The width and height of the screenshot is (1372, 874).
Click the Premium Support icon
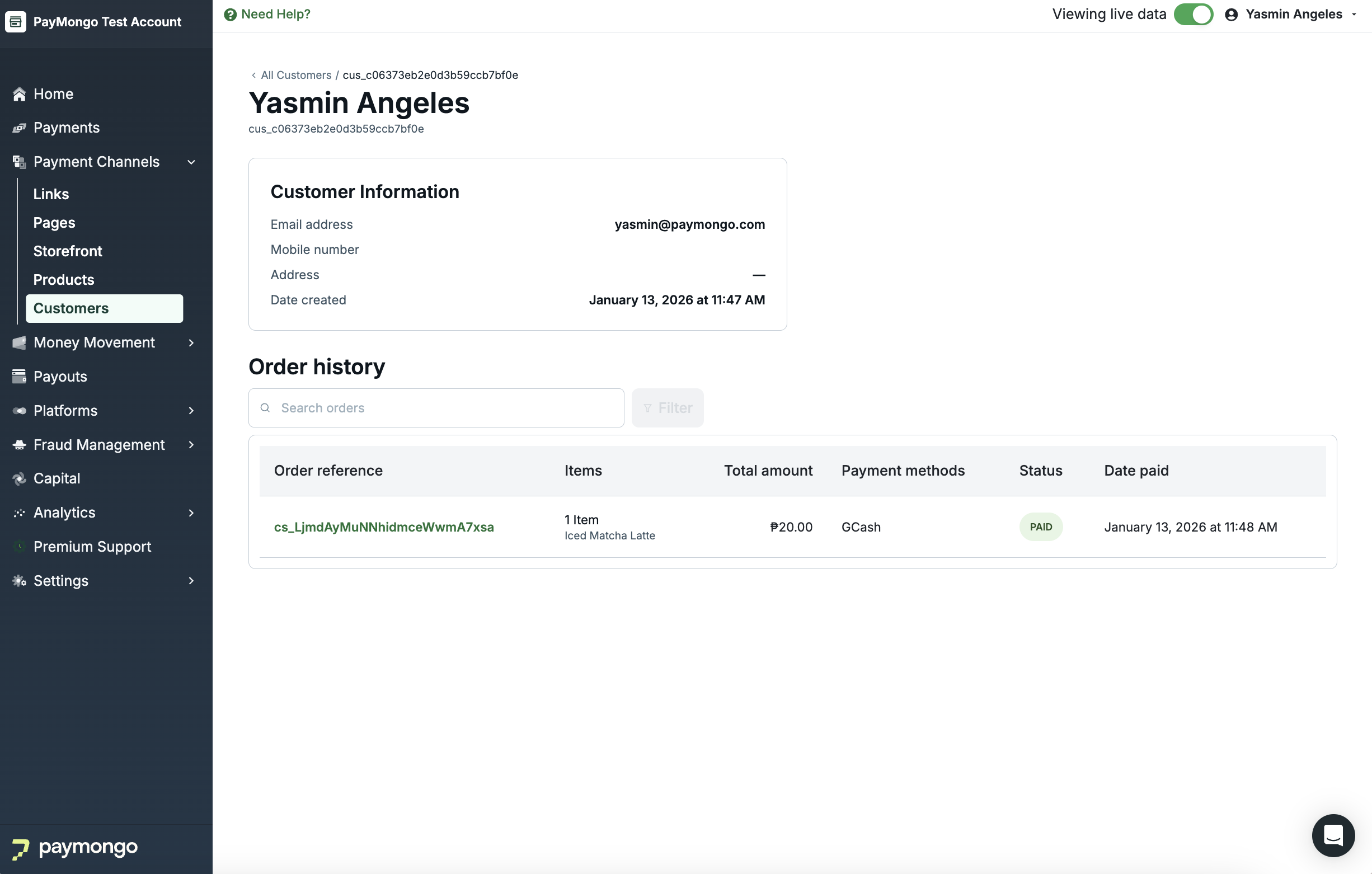[20, 547]
